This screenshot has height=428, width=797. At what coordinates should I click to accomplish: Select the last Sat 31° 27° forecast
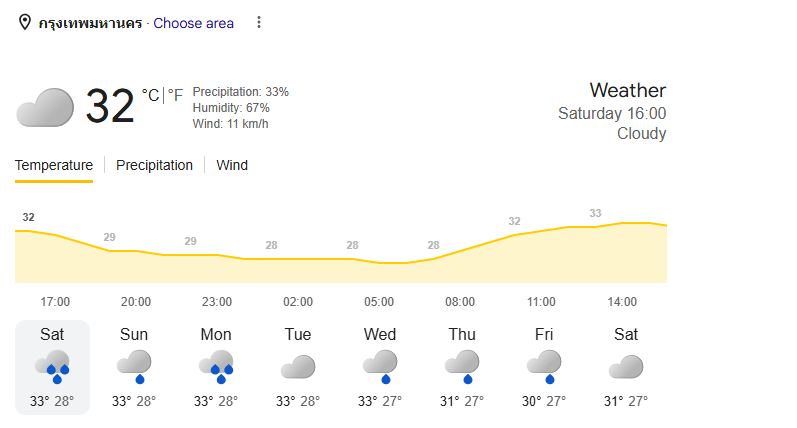point(626,368)
